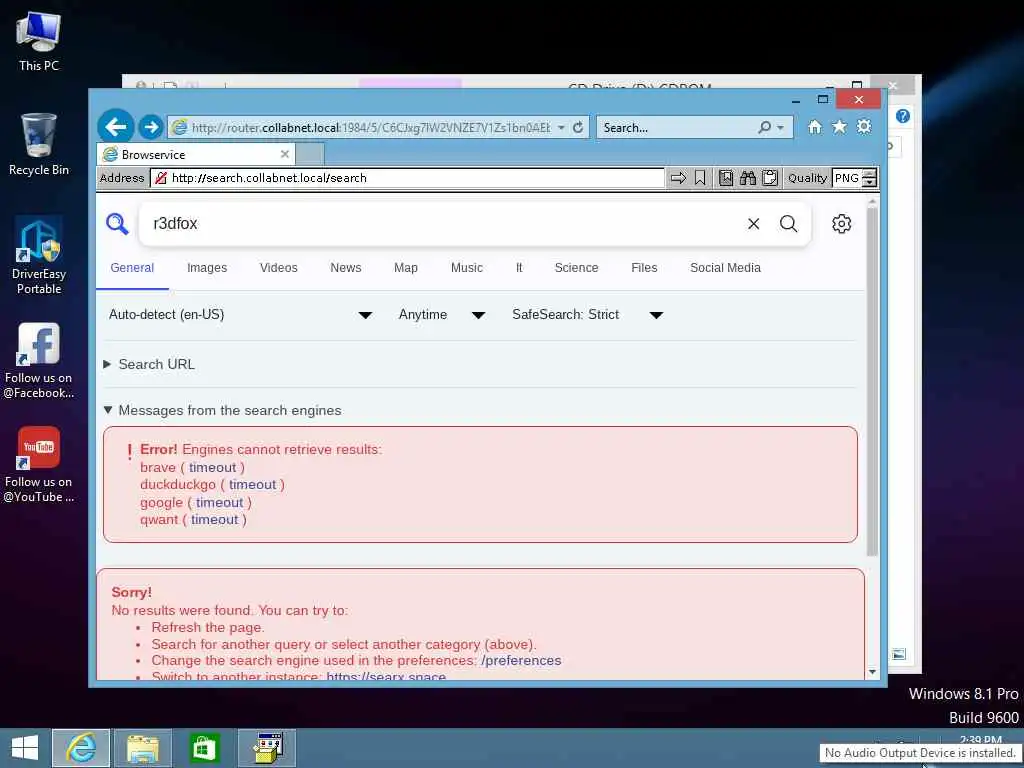Click google timeout link
Viewport: 1024px width, 768px height.
[219, 503]
